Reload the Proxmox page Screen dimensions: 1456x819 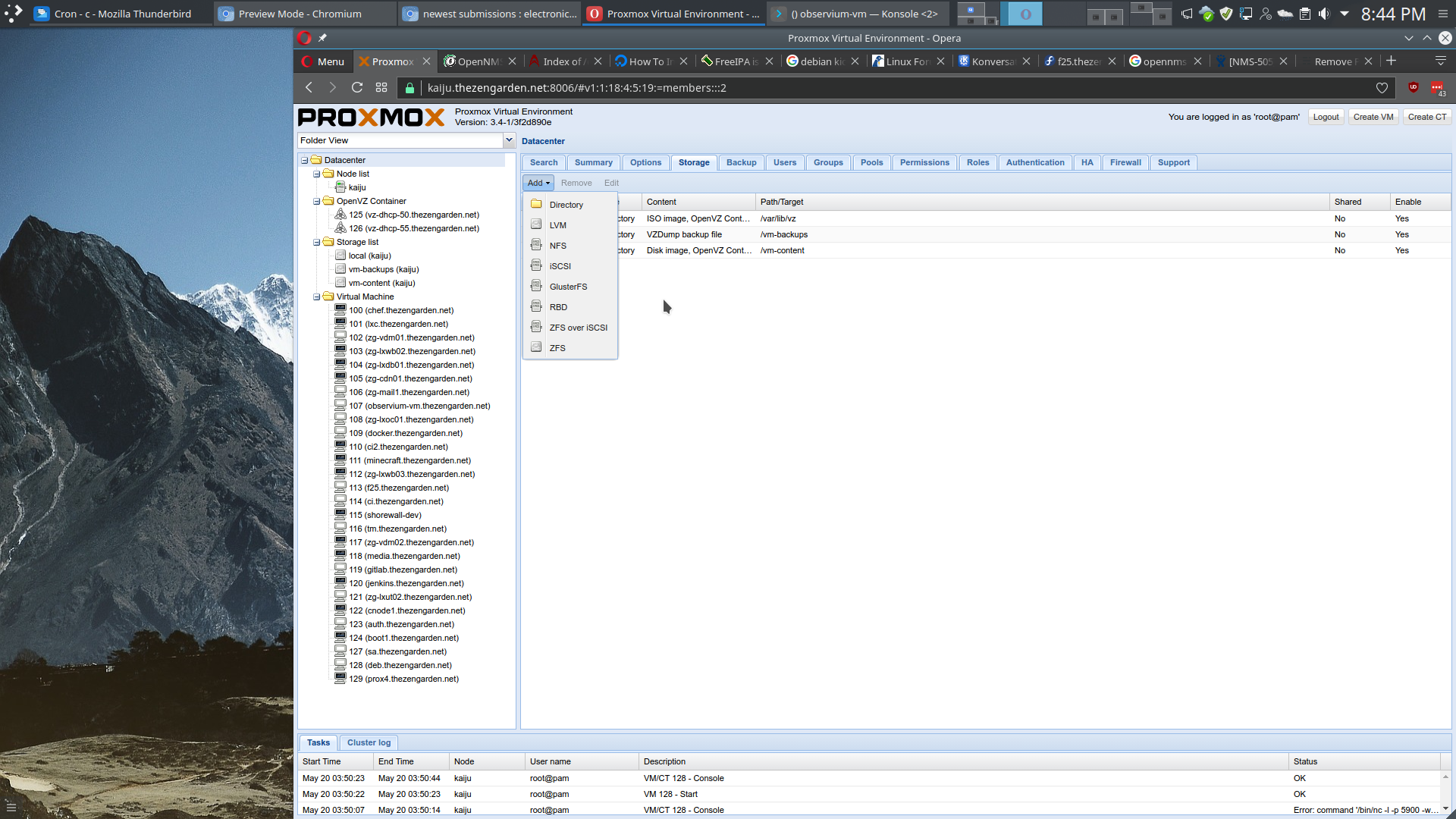357,88
